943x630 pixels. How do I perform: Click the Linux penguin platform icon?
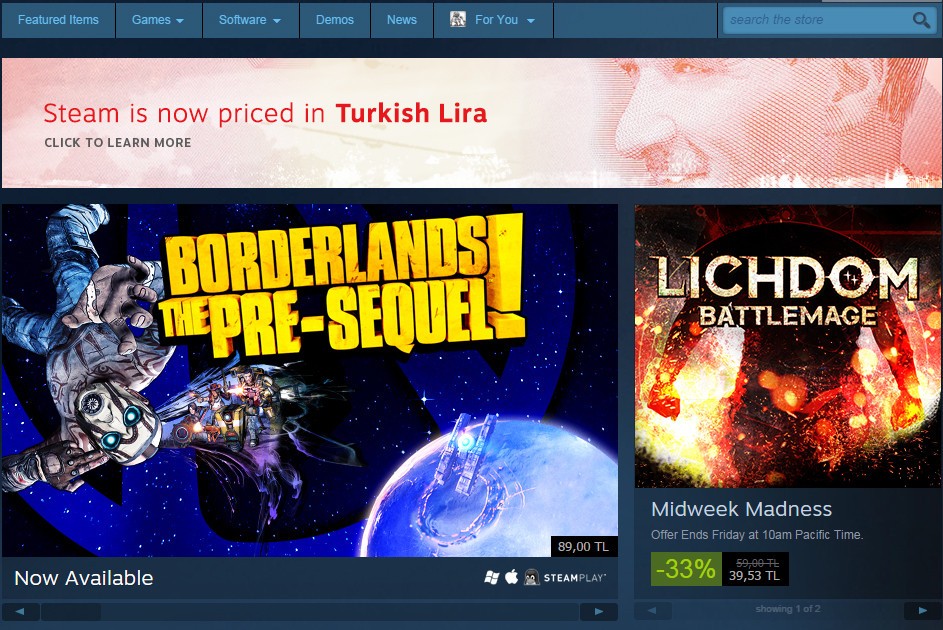tap(532, 577)
